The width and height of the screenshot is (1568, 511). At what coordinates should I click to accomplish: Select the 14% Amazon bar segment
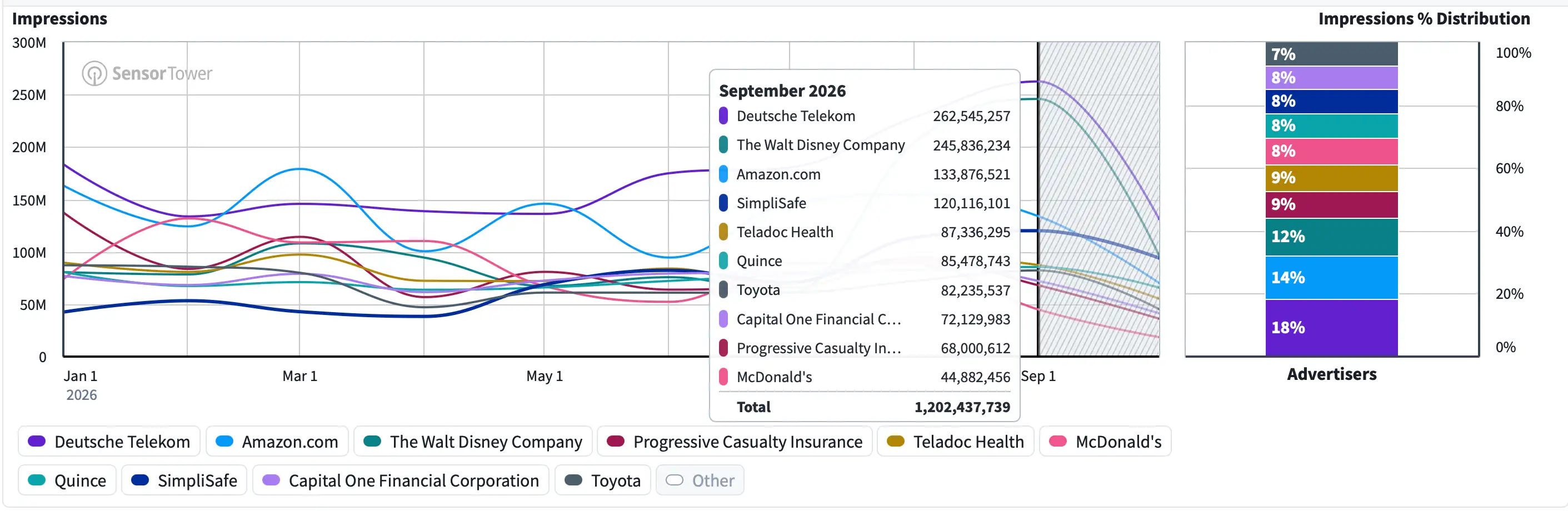[x=1331, y=277]
